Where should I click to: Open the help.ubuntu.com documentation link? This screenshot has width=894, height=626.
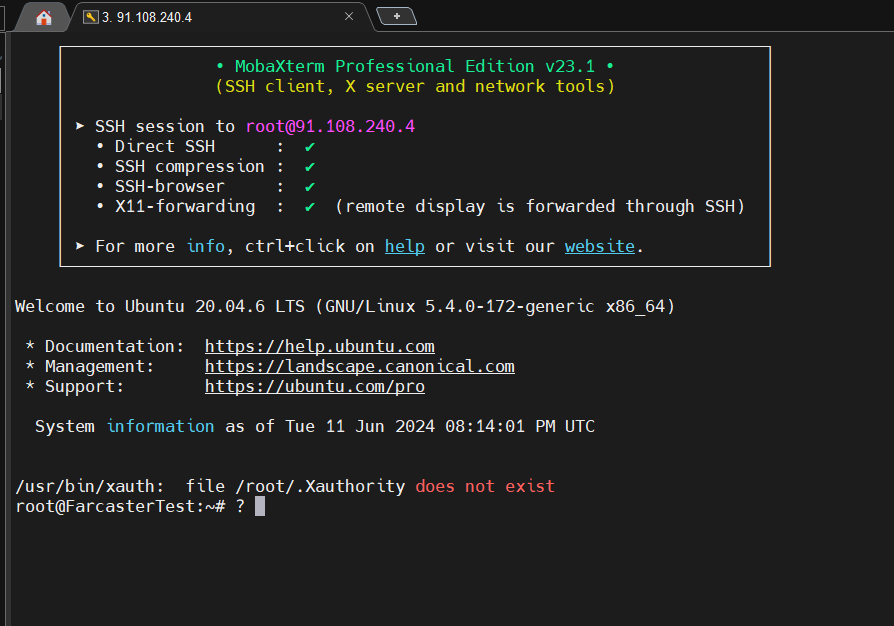(x=319, y=346)
